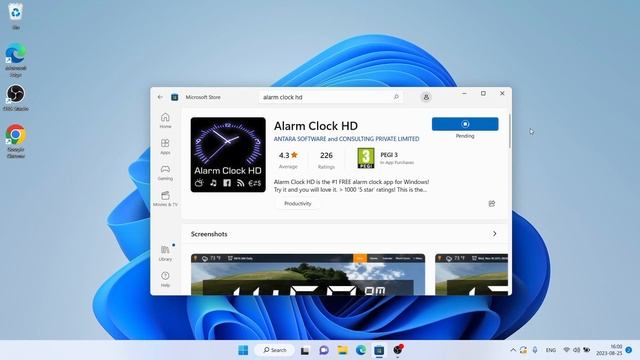
Task: Open Gaming section in Store sidebar
Action: [165, 173]
